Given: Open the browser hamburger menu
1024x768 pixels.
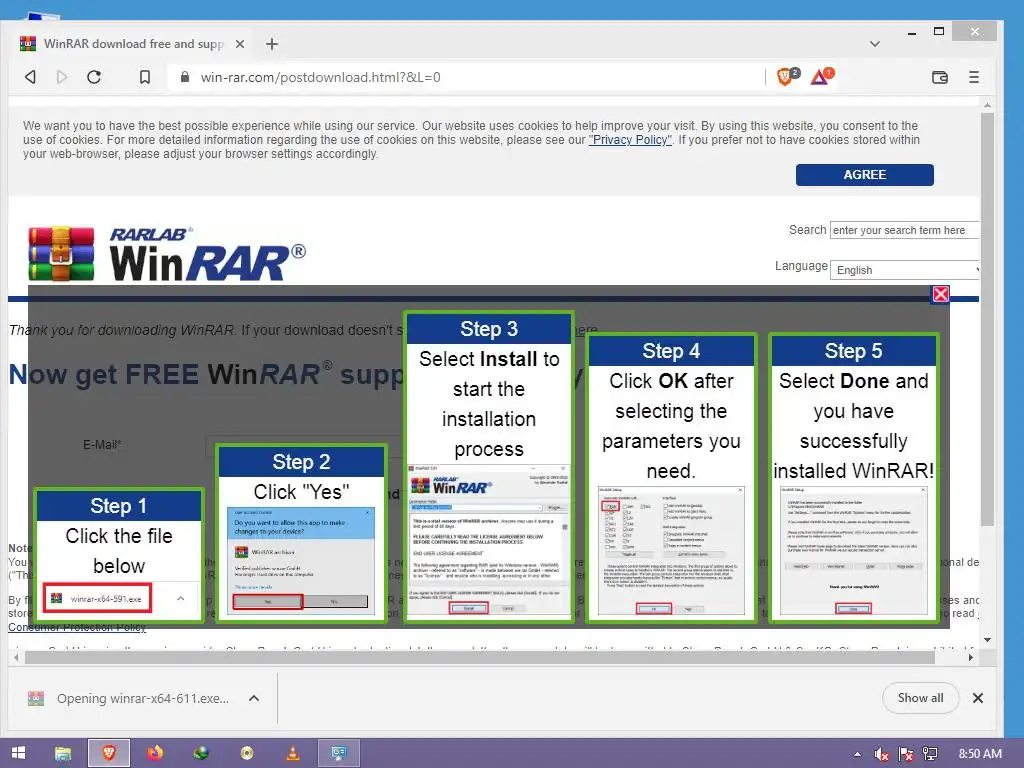Looking at the screenshot, I should coord(974,77).
